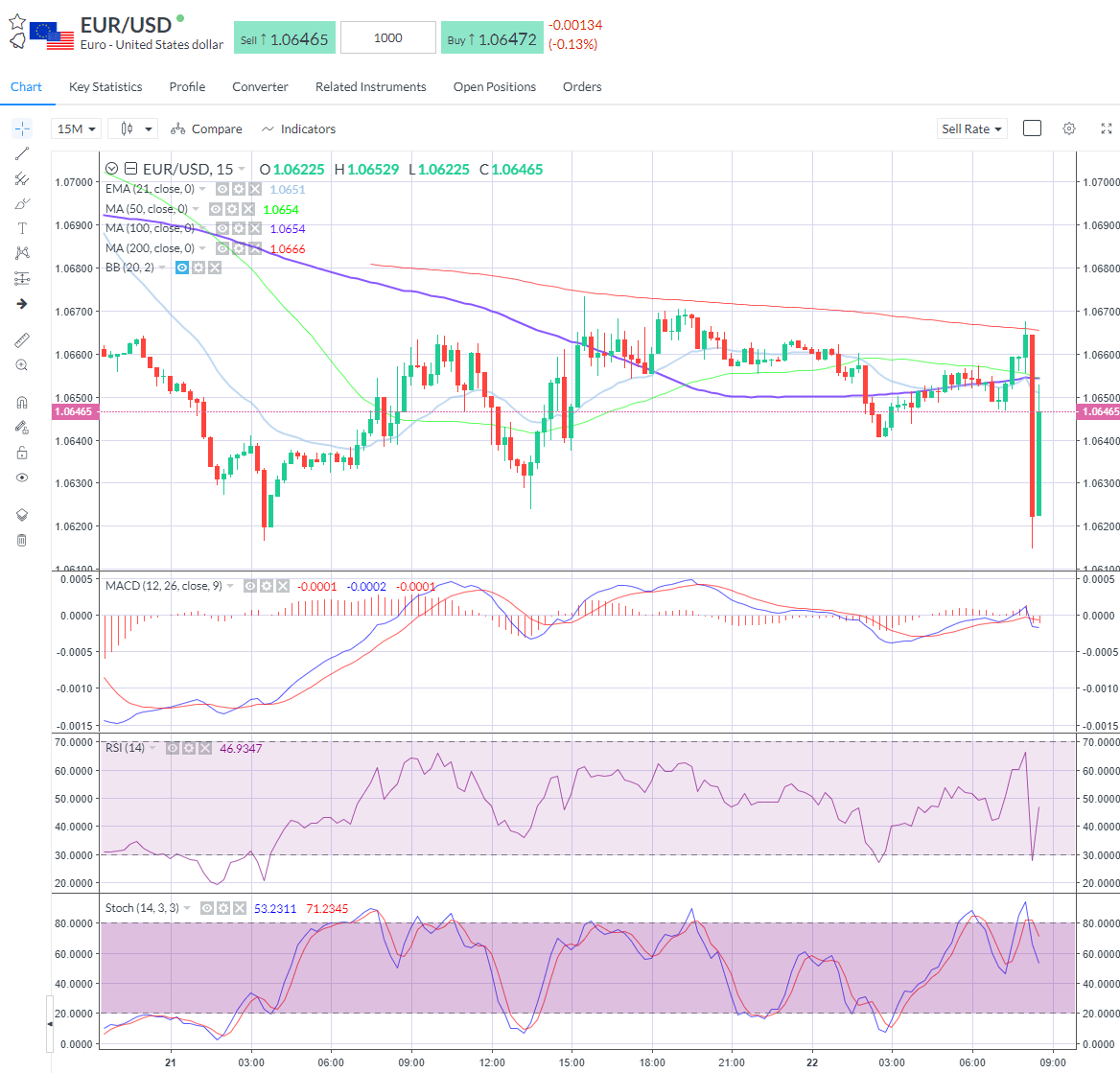The width and height of the screenshot is (1120, 1073).
Task: Expand MACD (12, 26, close, 9) dropdown arrow
Action: tap(230, 586)
